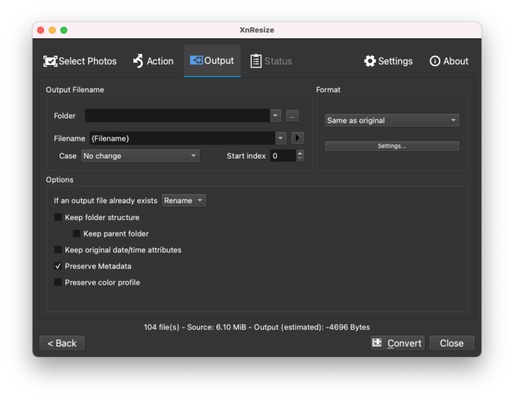Image resolution: width=514 pixels, height=400 pixels.
Task: Open the About page
Action: click(x=449, y=61)
